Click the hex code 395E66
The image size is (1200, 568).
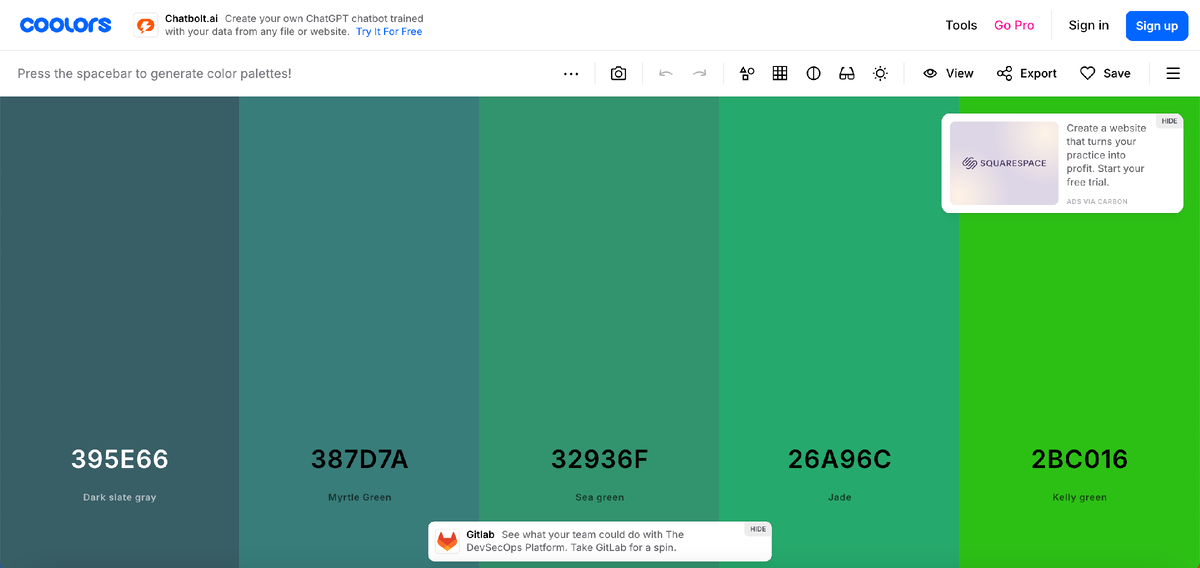(120, 460)
